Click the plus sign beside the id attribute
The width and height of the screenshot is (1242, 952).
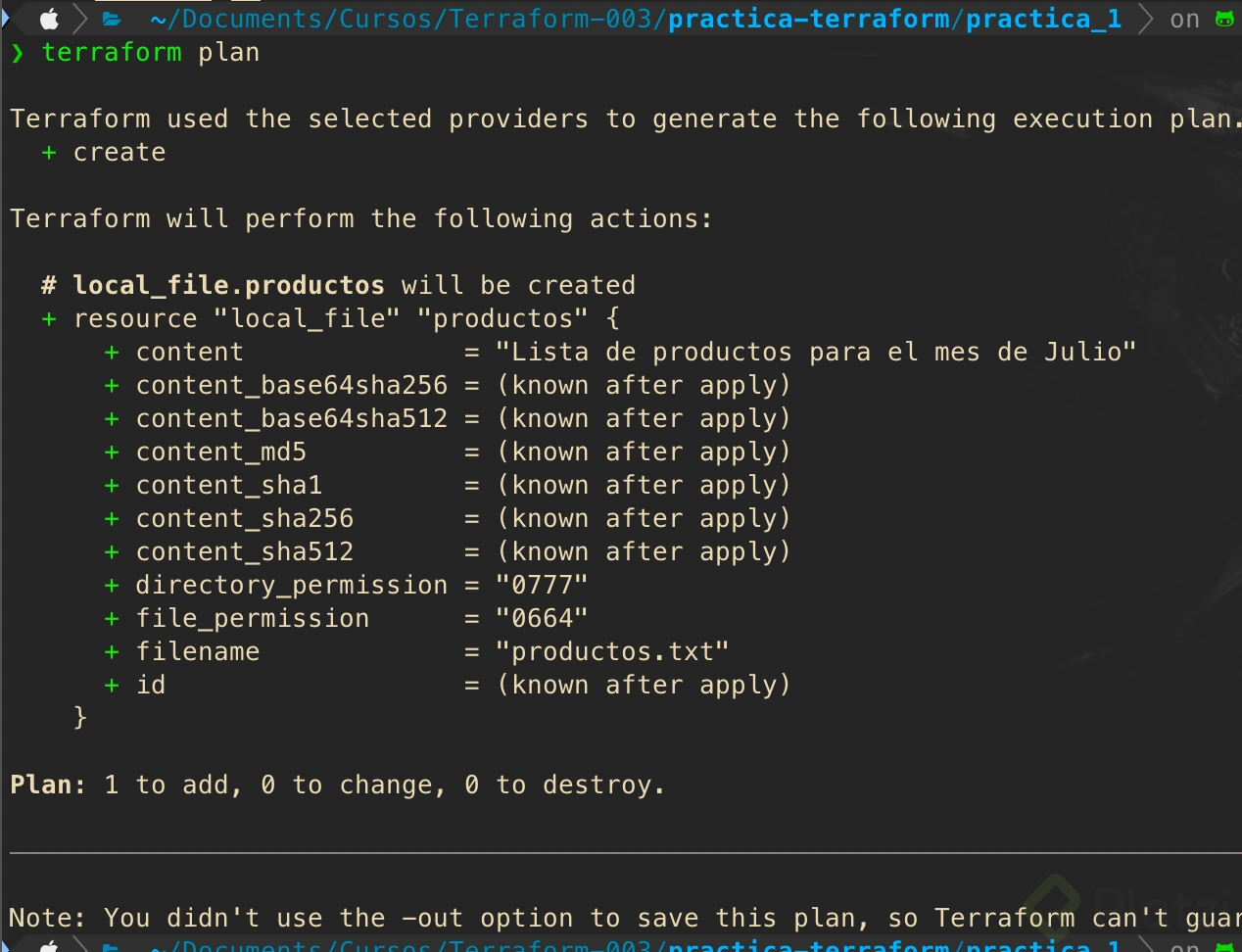112,686
